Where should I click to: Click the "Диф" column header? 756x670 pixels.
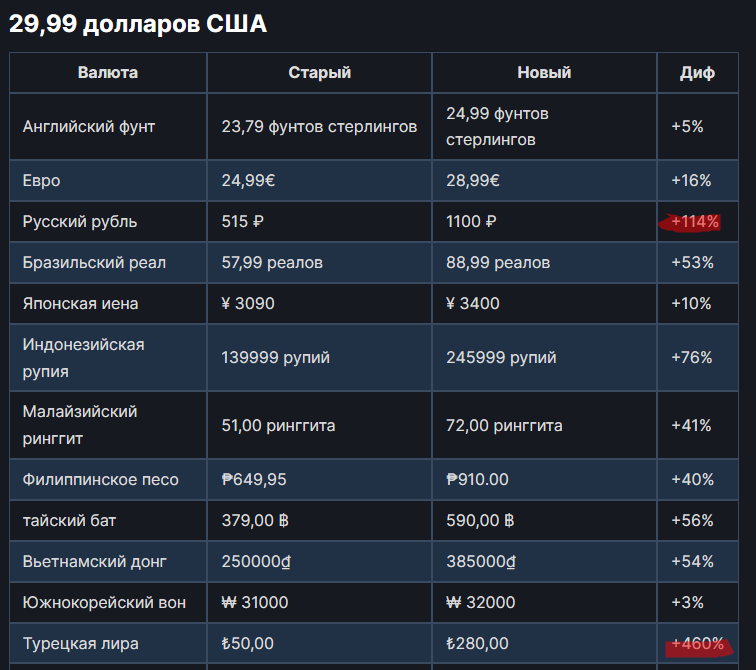pos(697,72)
